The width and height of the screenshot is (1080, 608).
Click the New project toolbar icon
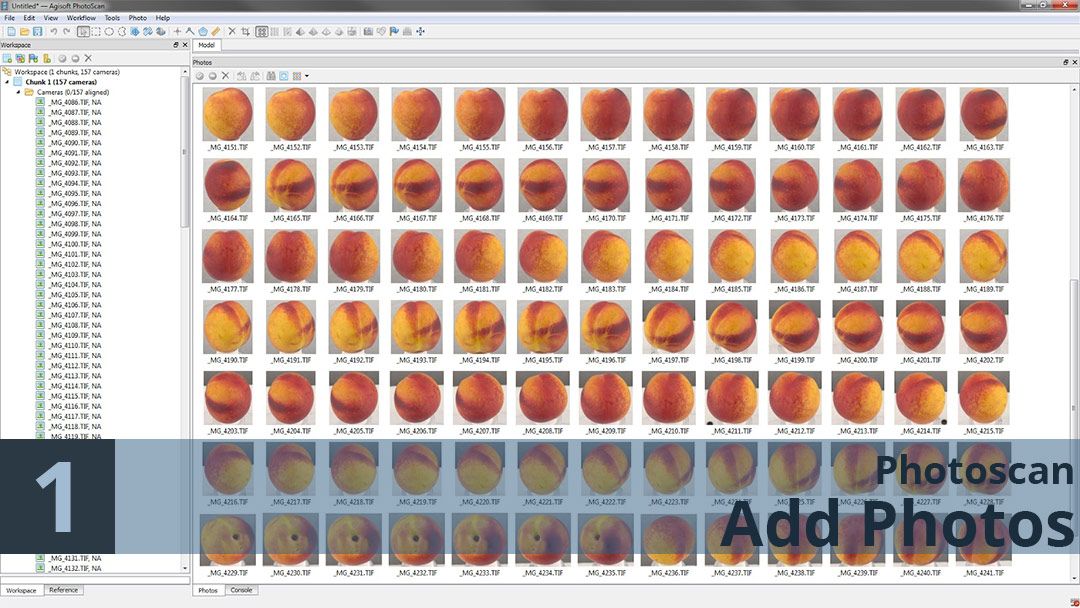11,32
